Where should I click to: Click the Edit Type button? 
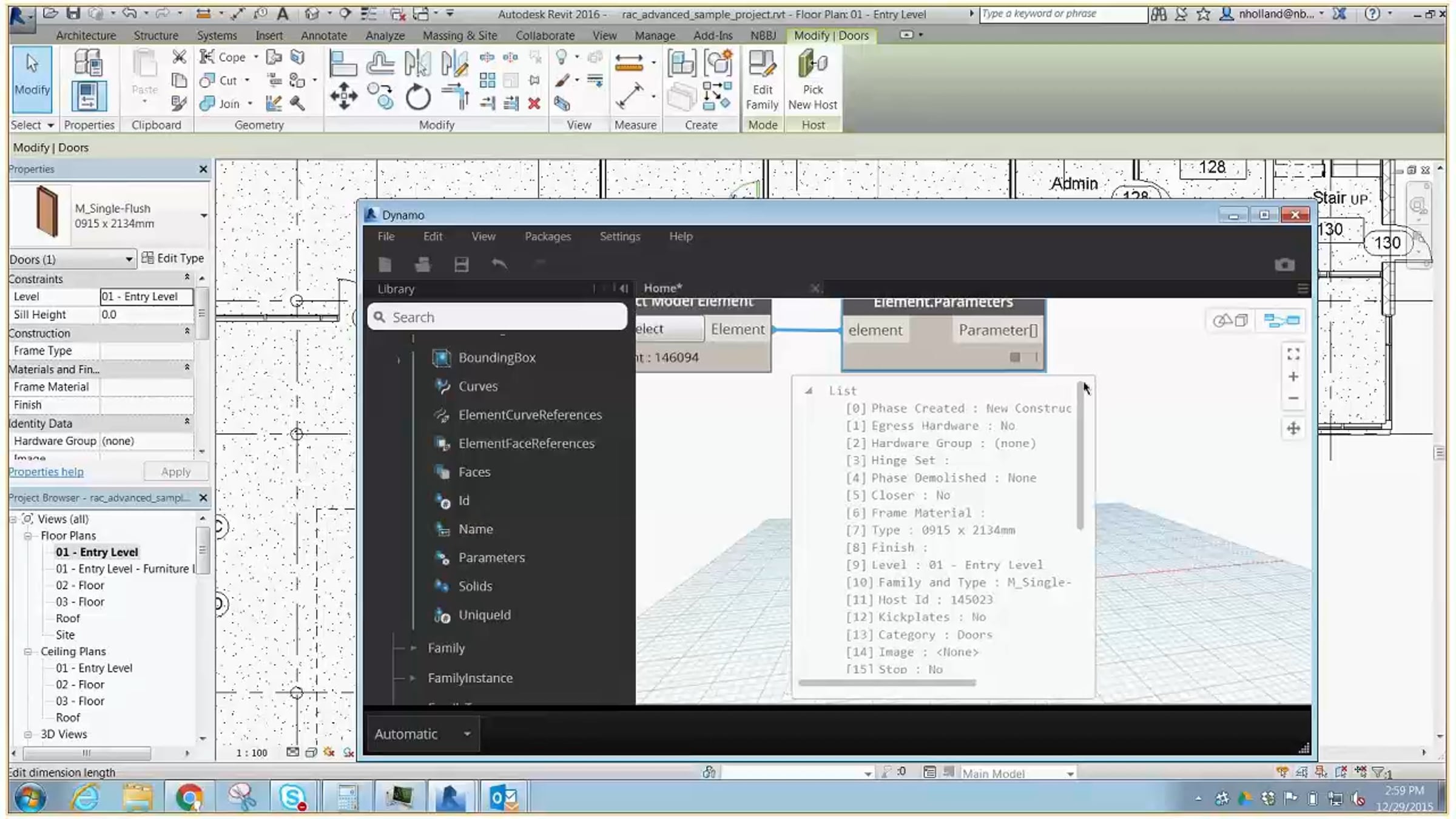tap(173, 258)
